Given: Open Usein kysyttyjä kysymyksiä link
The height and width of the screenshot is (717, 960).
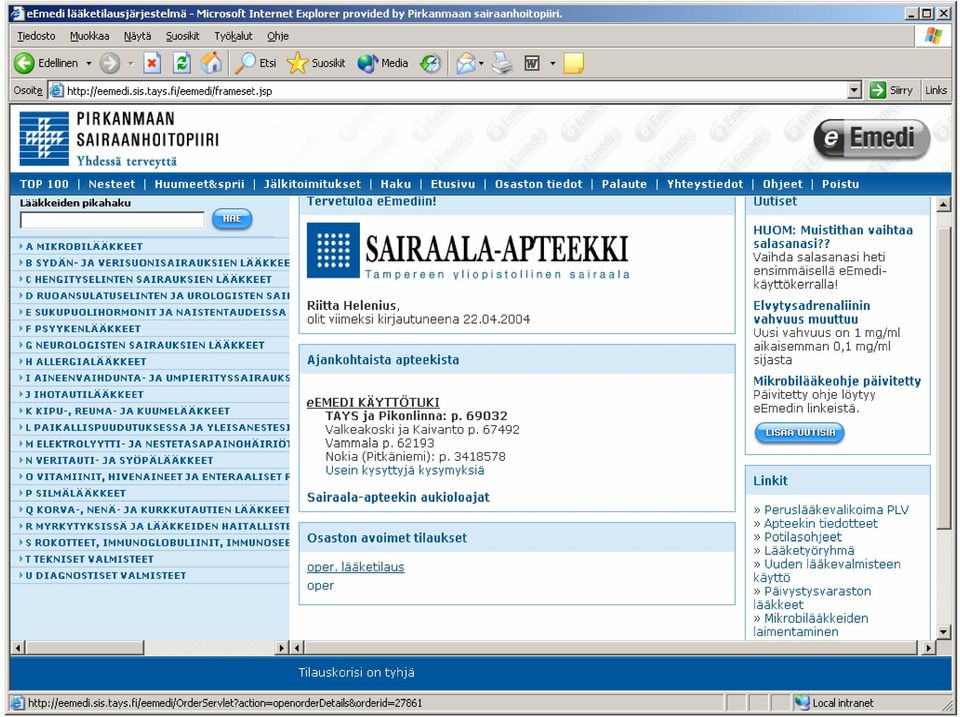Looking at the screenshot, I should (405, 470).
